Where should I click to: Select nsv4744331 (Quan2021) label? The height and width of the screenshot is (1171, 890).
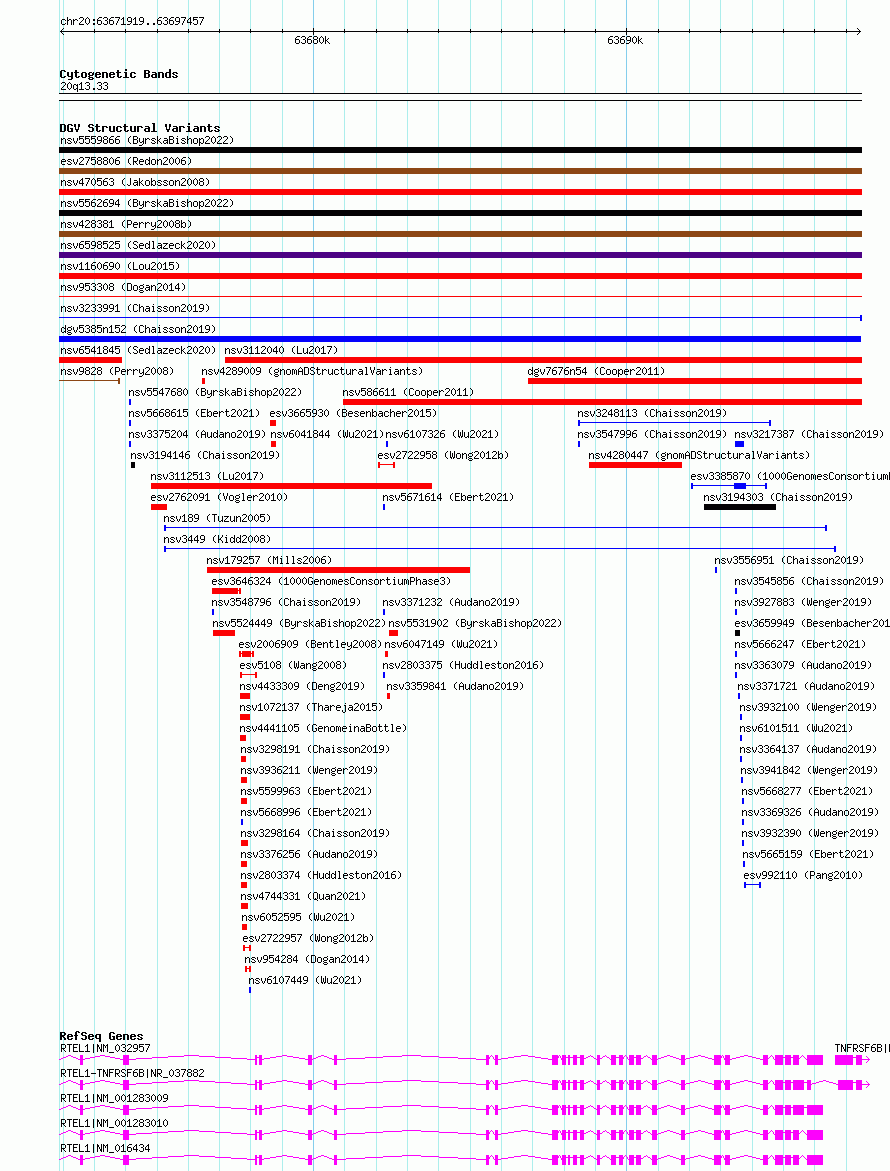click(303, 896)
